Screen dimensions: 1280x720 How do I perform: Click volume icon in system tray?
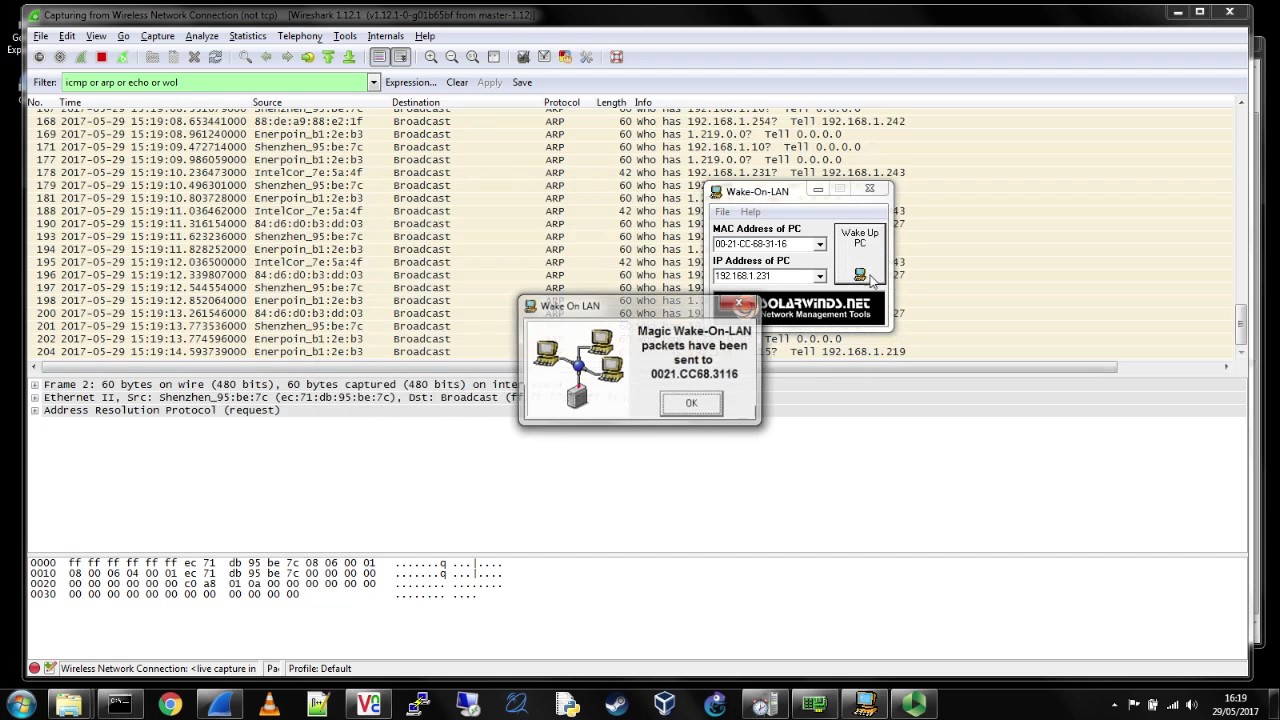point(1192,704)
